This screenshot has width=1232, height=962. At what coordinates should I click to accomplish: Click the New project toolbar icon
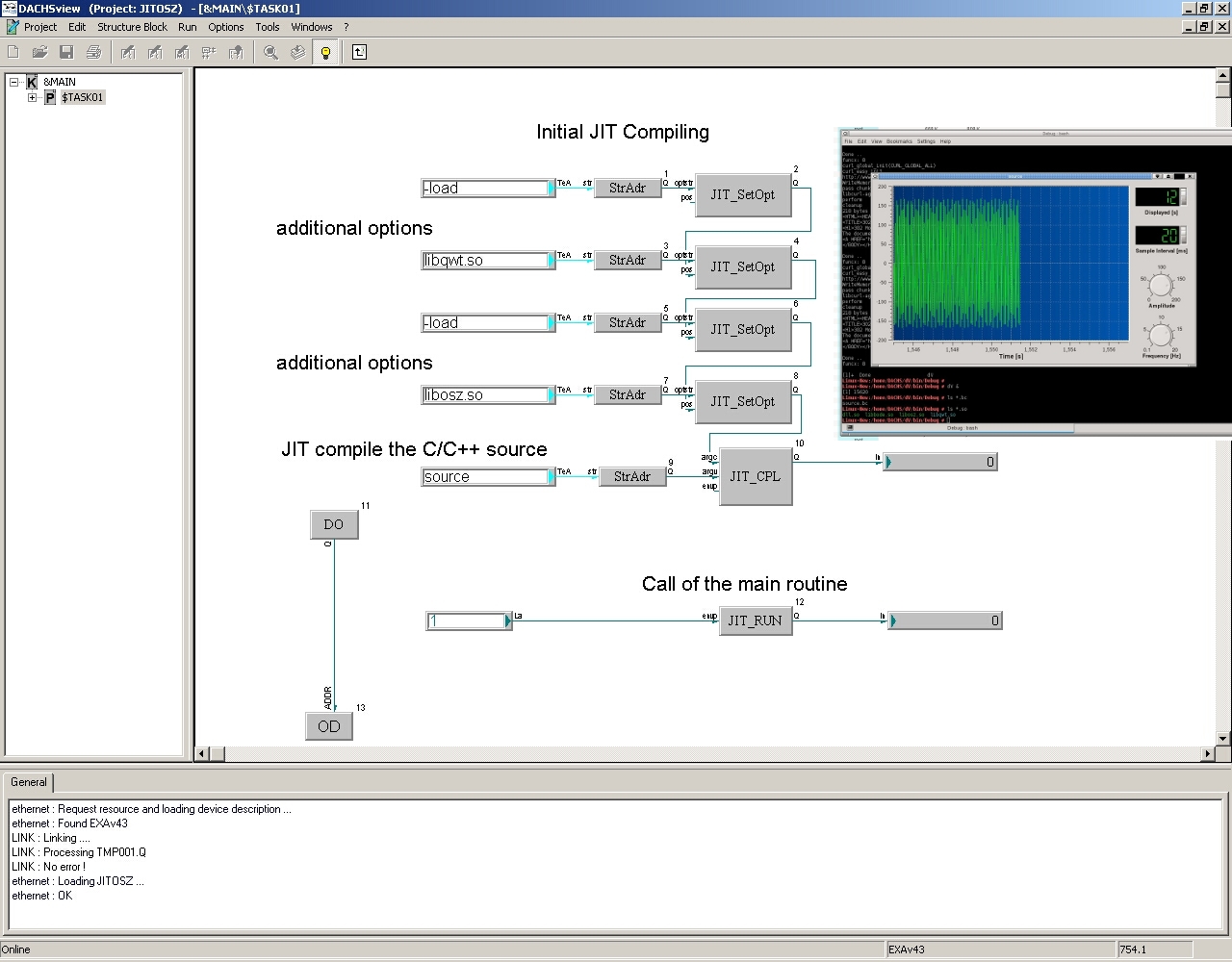click(x=13, y=52)
